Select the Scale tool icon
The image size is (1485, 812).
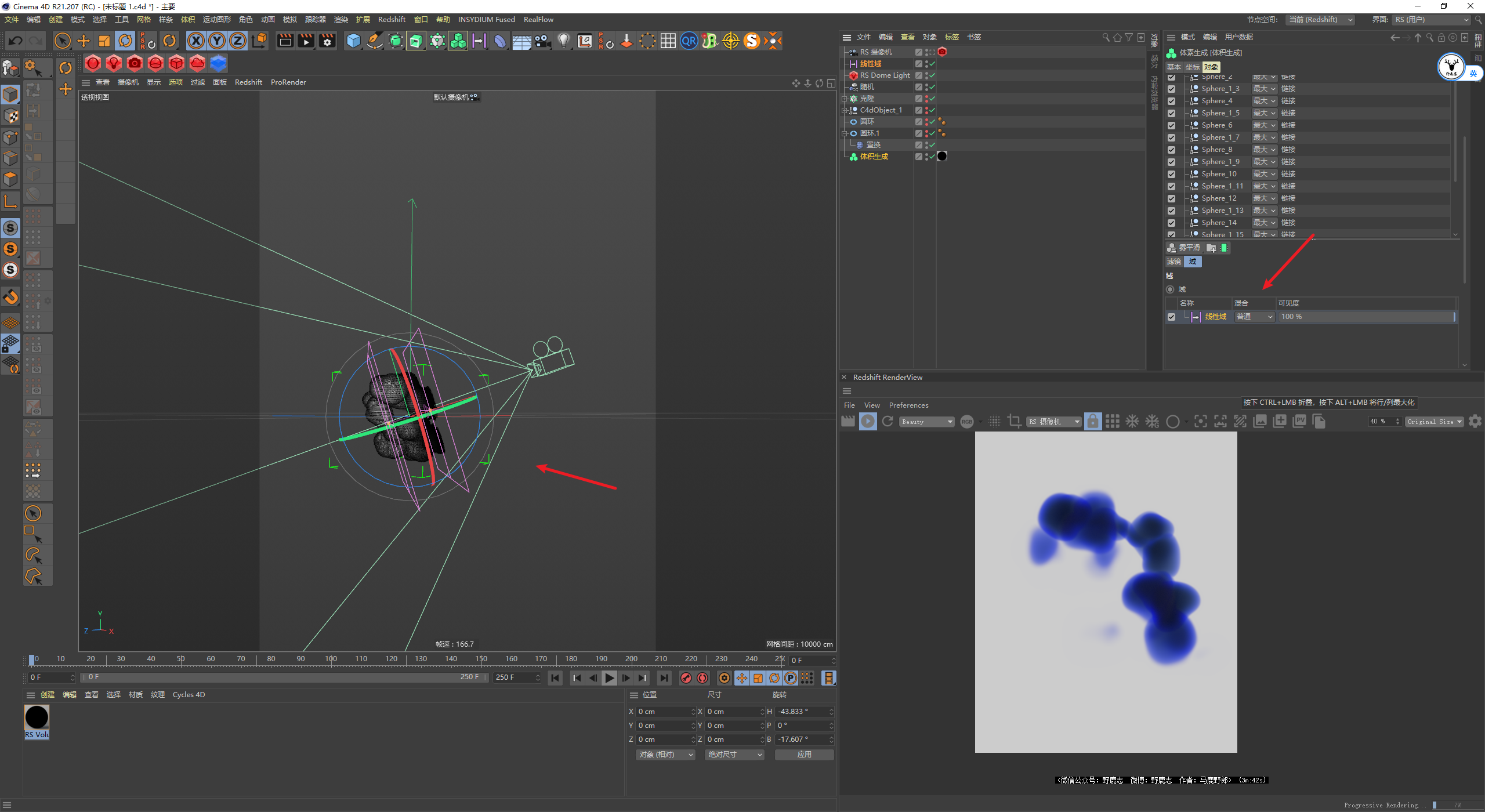[x=104, y=41]
